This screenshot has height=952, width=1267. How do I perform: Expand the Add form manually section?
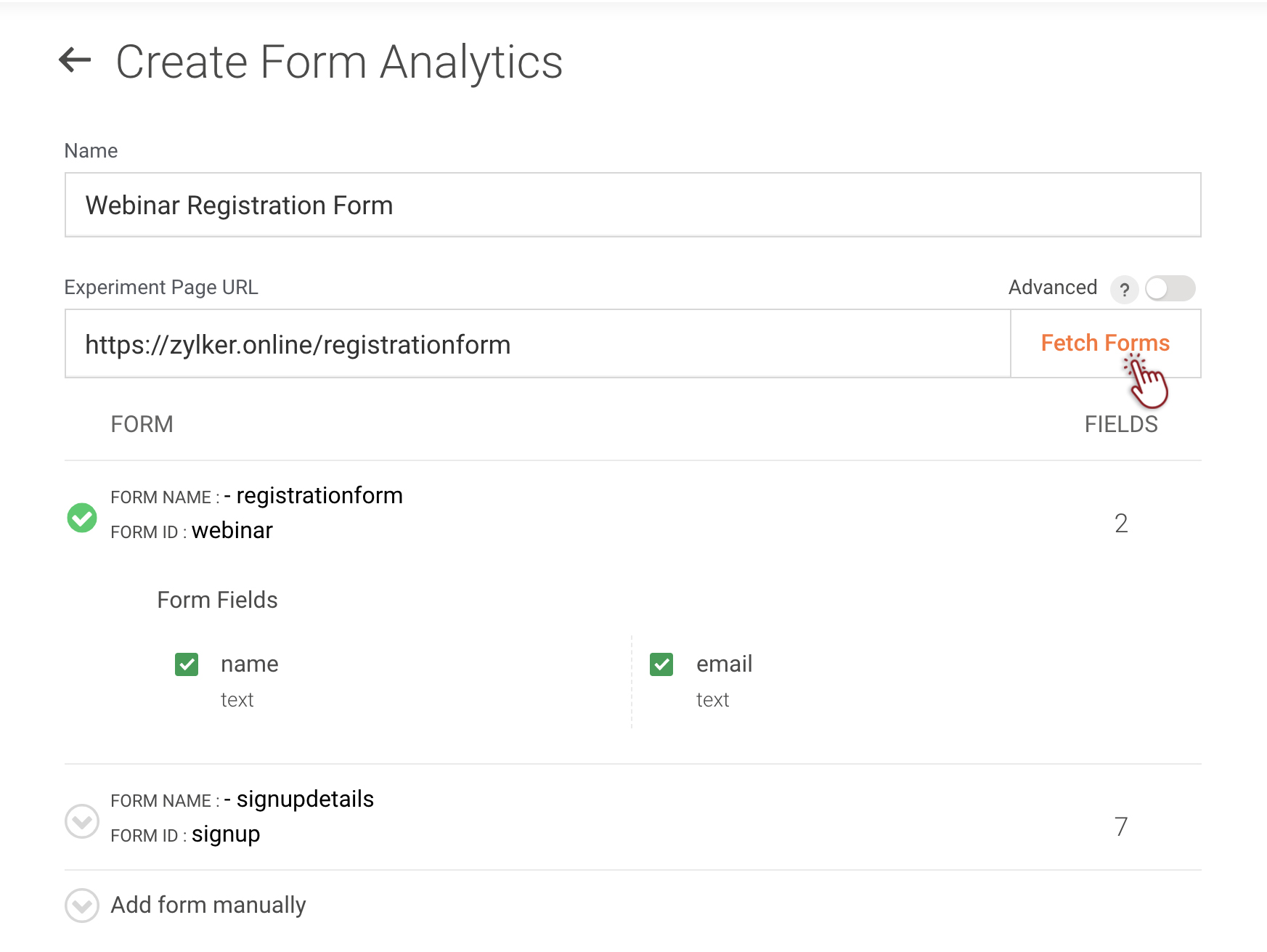pos(82,906)
